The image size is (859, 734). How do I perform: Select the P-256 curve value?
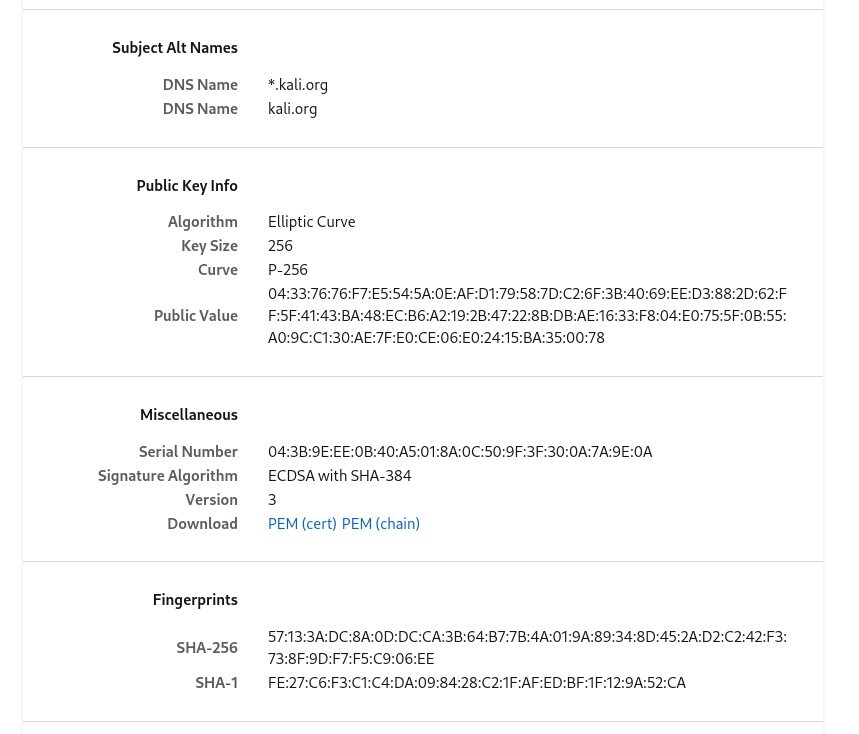point(288,270)
